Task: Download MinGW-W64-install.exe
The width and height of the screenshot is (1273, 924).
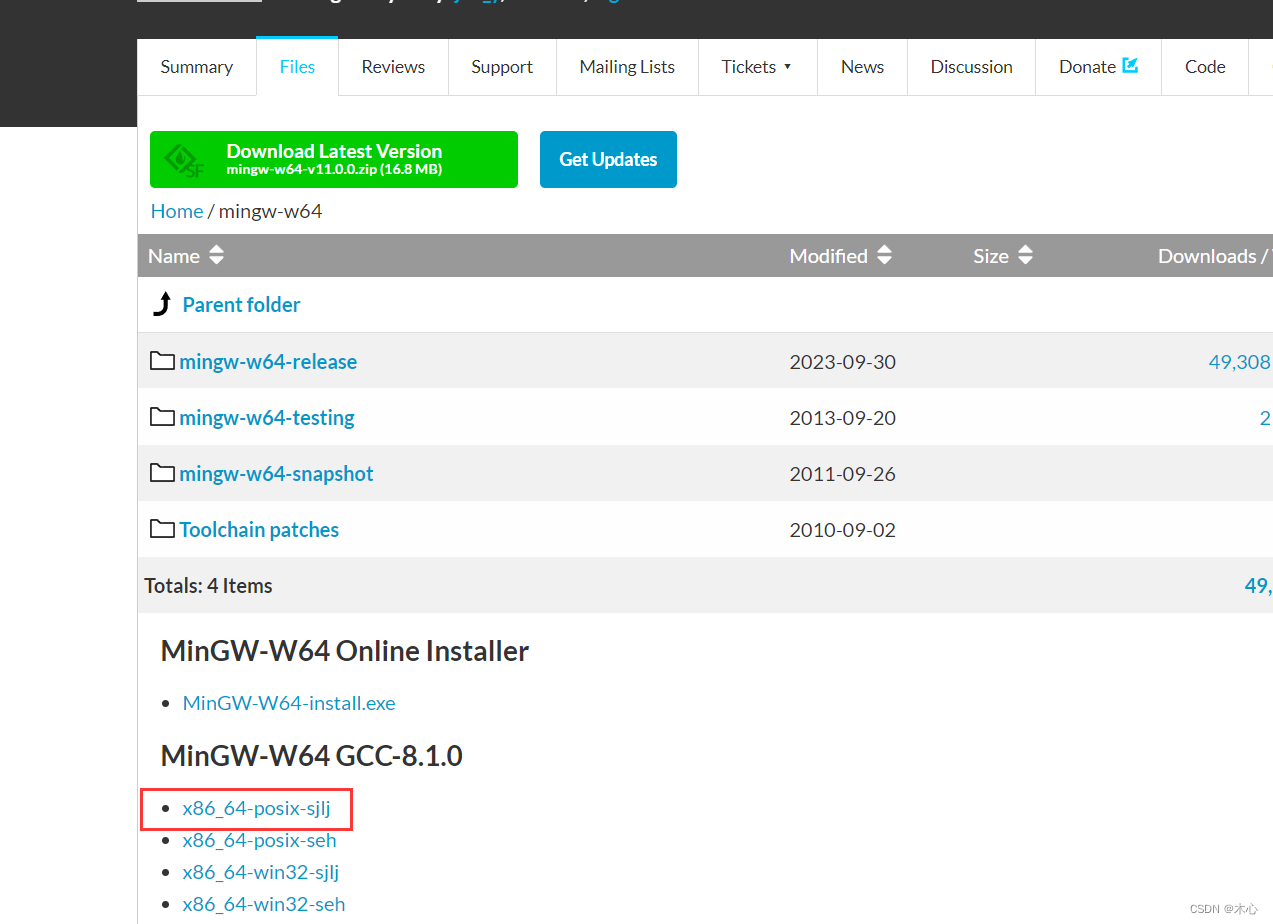Action: [289, 703]
